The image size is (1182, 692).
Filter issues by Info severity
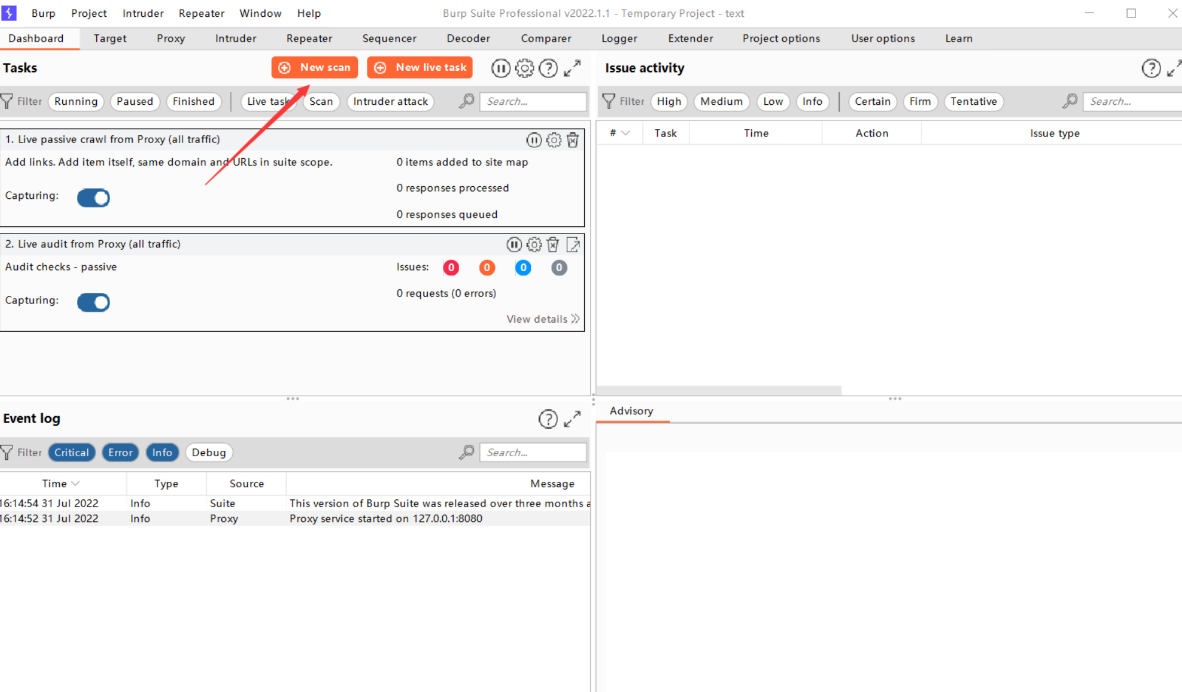(x=813, y=101)
